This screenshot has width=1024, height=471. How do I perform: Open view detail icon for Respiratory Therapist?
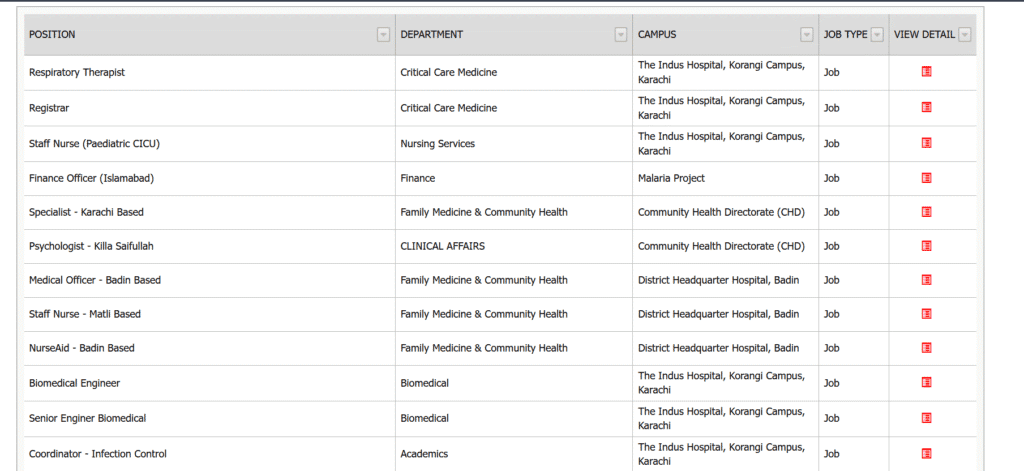point(926,72)
